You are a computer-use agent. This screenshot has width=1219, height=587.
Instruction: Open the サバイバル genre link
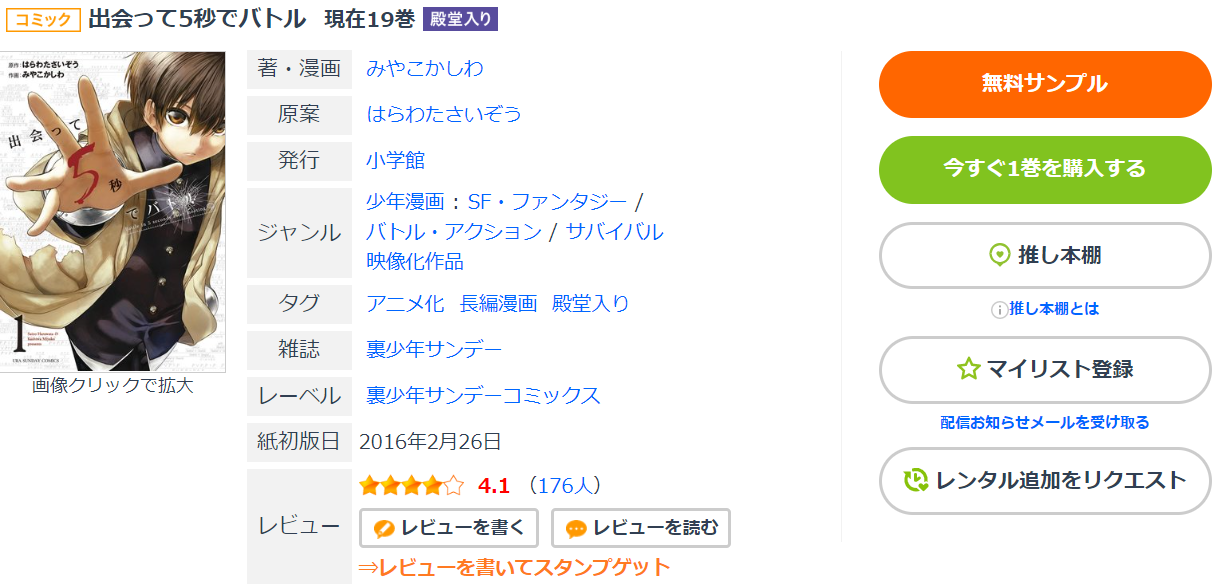pos(614,232)
